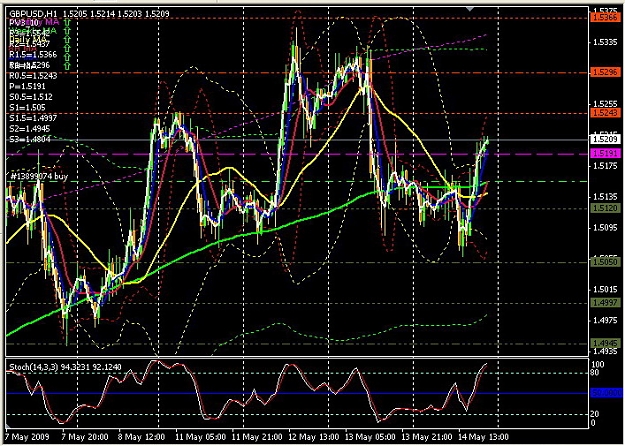This screenshot has width=625, height=446.
Task: Click the blue 50.0000 stochastic level tag
Action: [606, 393]
